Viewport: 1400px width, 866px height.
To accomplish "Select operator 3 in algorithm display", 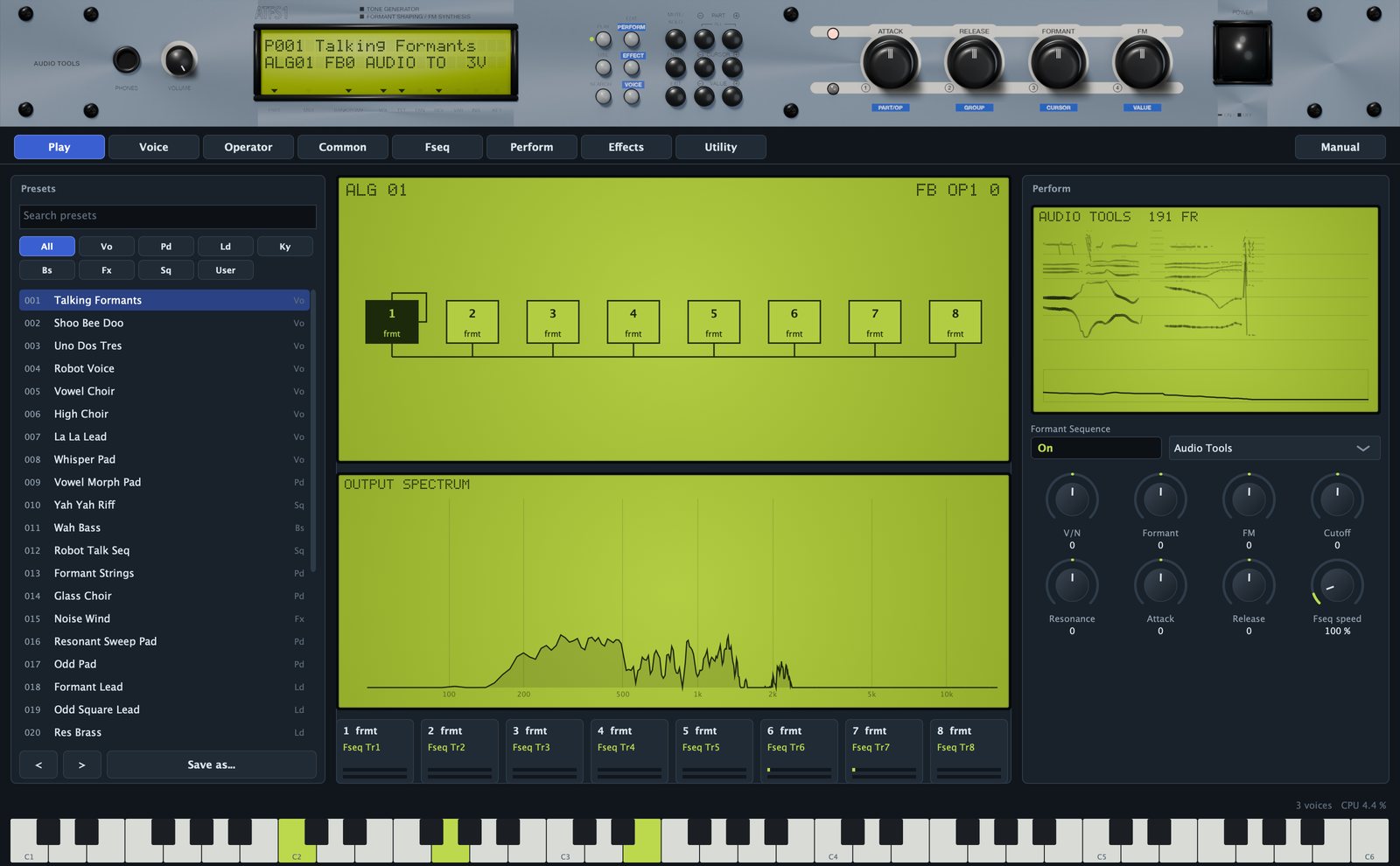I will coord(552,321).
